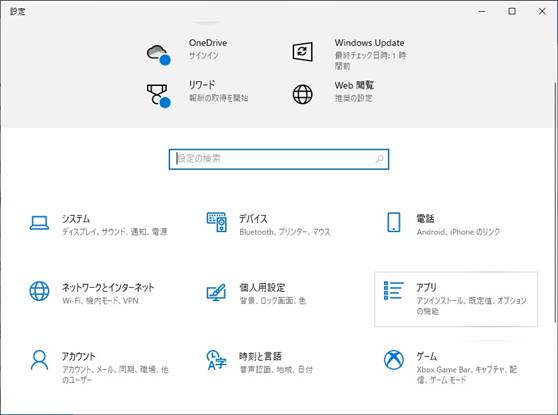This screenshot has width=558, height=415.
Task: Focus the 設定の検索 search field
Action: (x=279, y=159)
